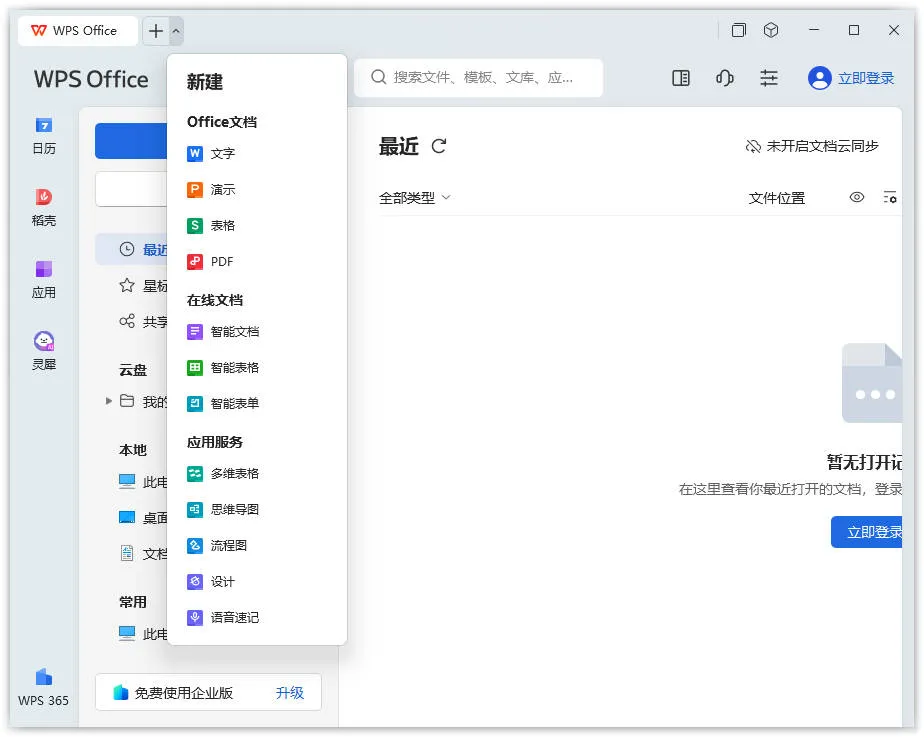
Task: Enable document cloud sync via 未开启文档云同步
Action: click(x=811, y=146)
